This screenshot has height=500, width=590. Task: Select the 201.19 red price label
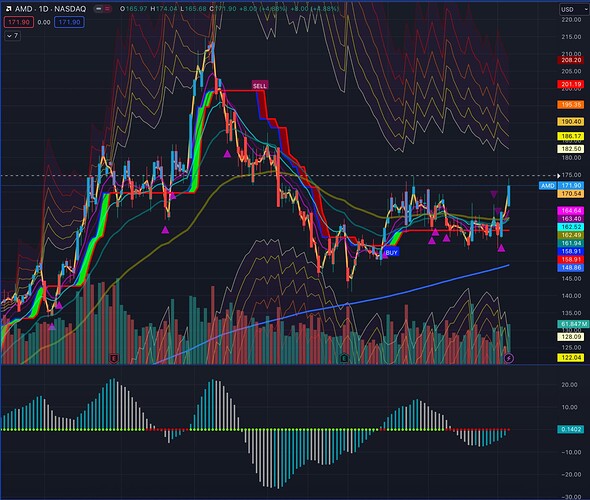(571, 84)
